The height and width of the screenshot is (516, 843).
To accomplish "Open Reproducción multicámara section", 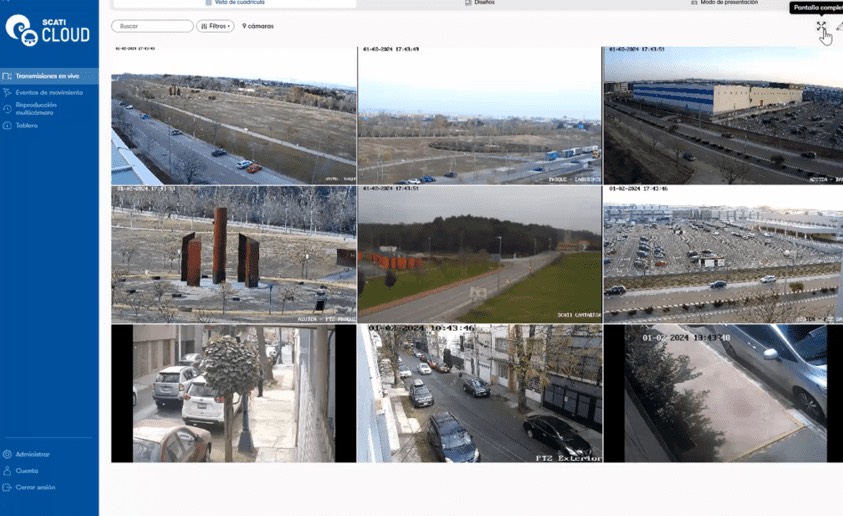I will [45, 109].
